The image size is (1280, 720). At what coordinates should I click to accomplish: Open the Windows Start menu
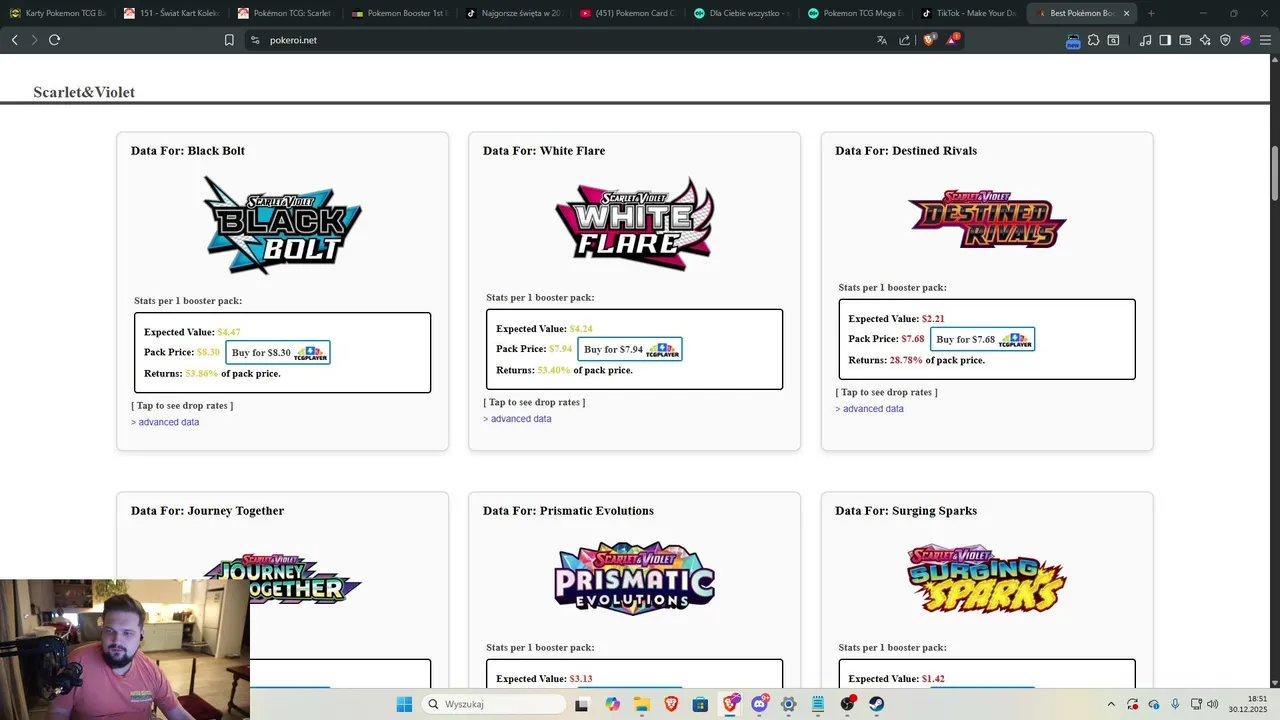pyautogui.click(x=404, y=704)
